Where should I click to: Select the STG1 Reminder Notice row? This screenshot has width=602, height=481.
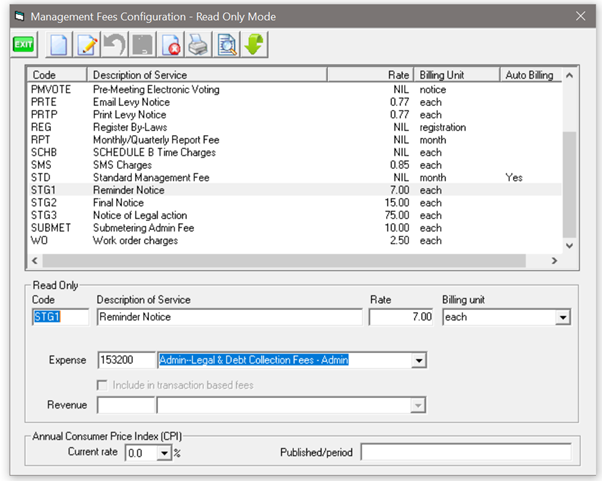295,190
